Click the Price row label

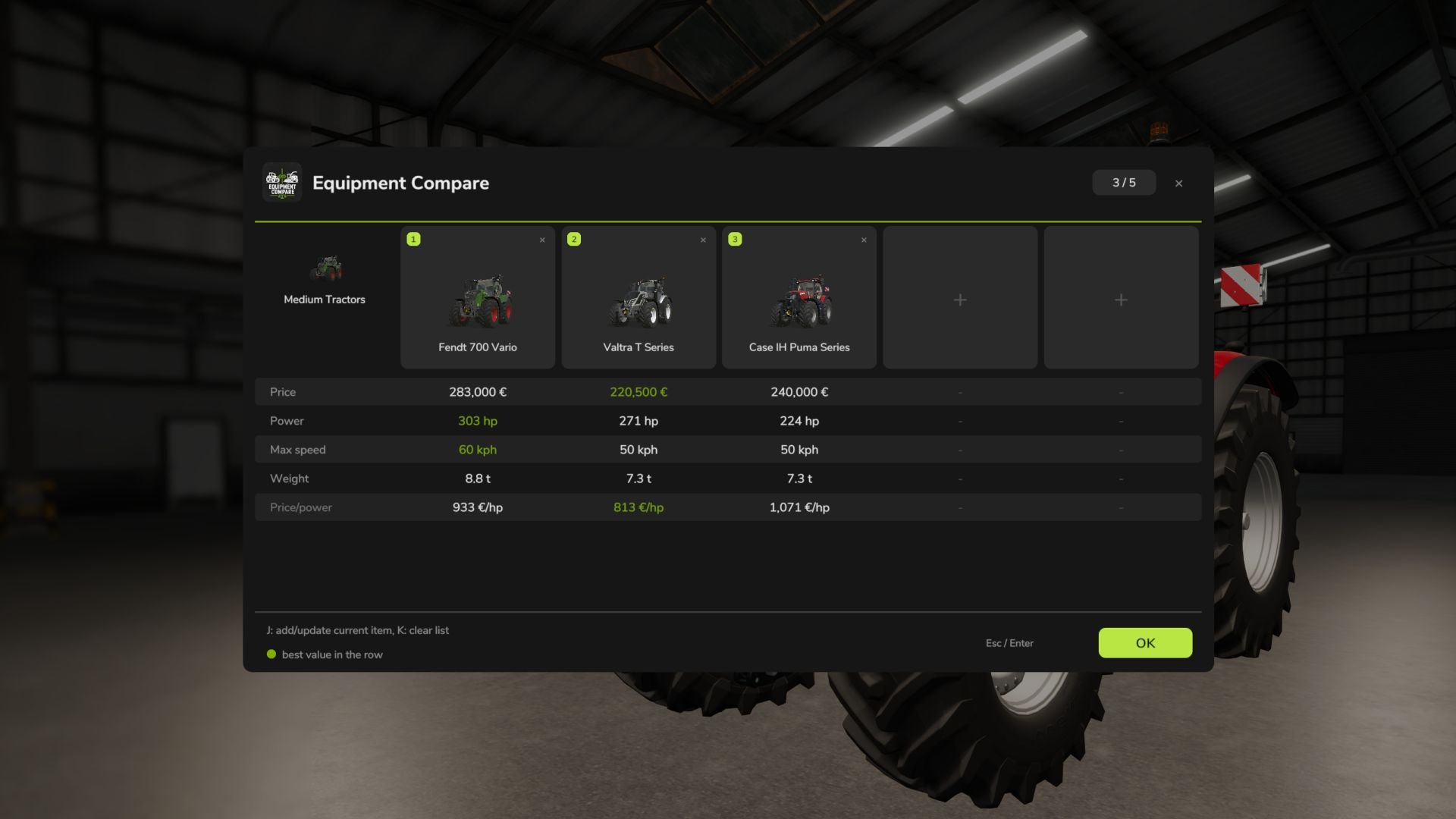pyautogui.click(x=283, y=392)
